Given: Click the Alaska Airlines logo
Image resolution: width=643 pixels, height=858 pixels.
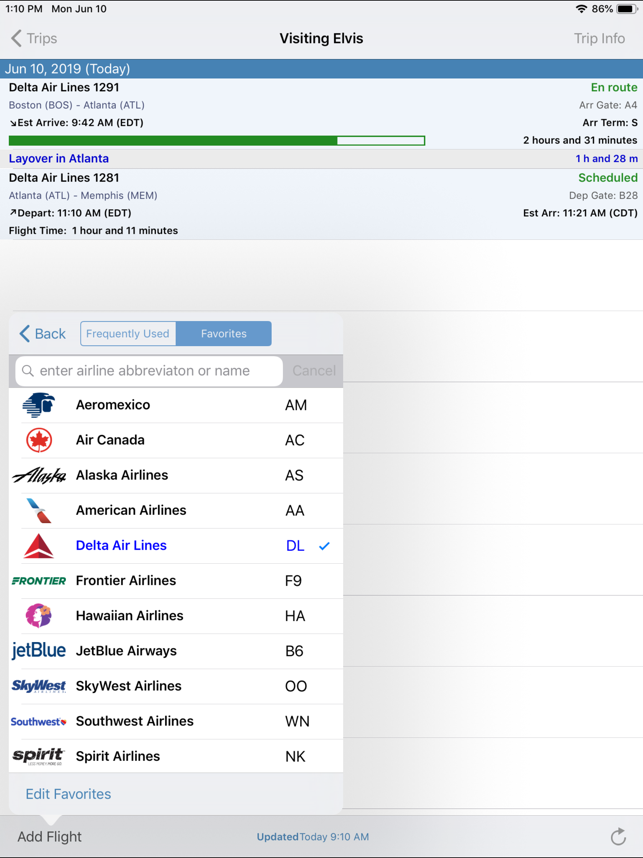Looking at the screenshot, I should (39, 476).
